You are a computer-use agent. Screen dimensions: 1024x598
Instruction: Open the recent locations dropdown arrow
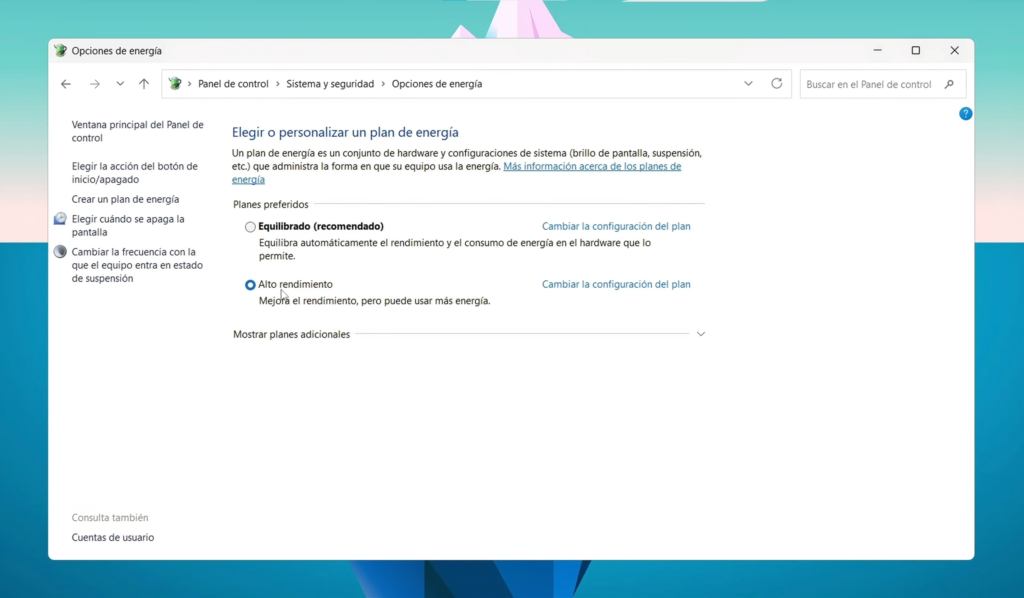click(120, 84)
